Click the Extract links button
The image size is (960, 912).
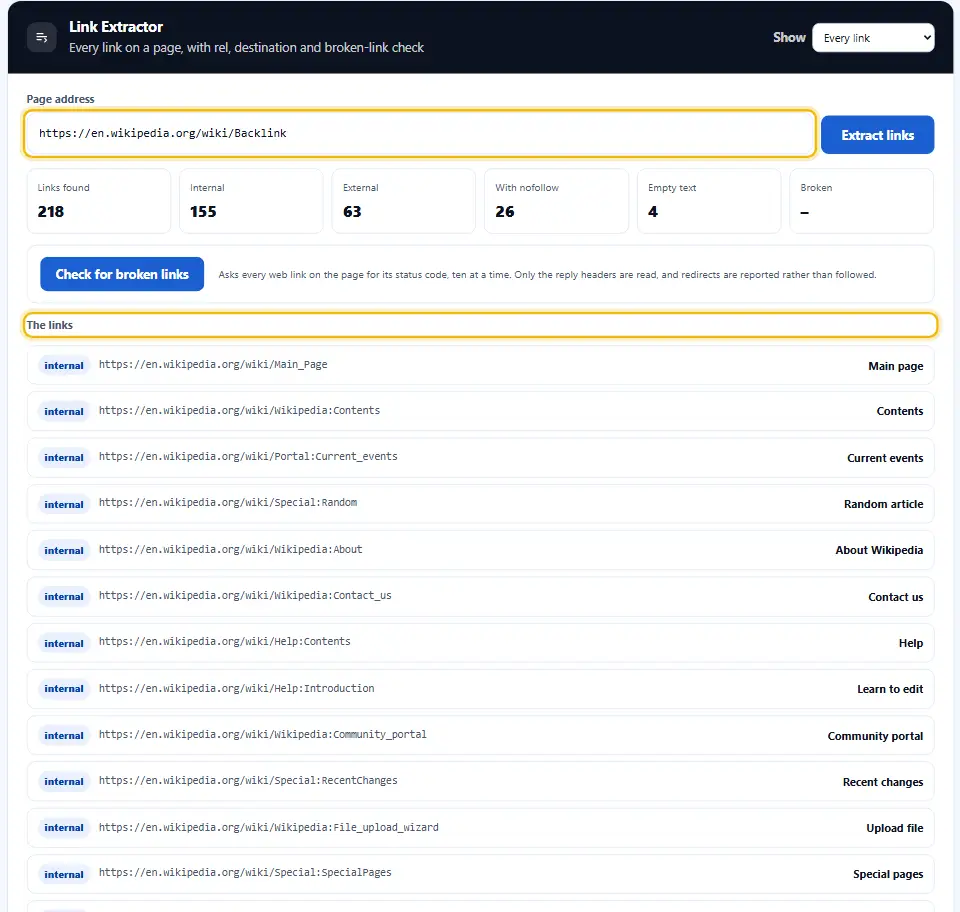pyautogui.click(x=877, y=135)
